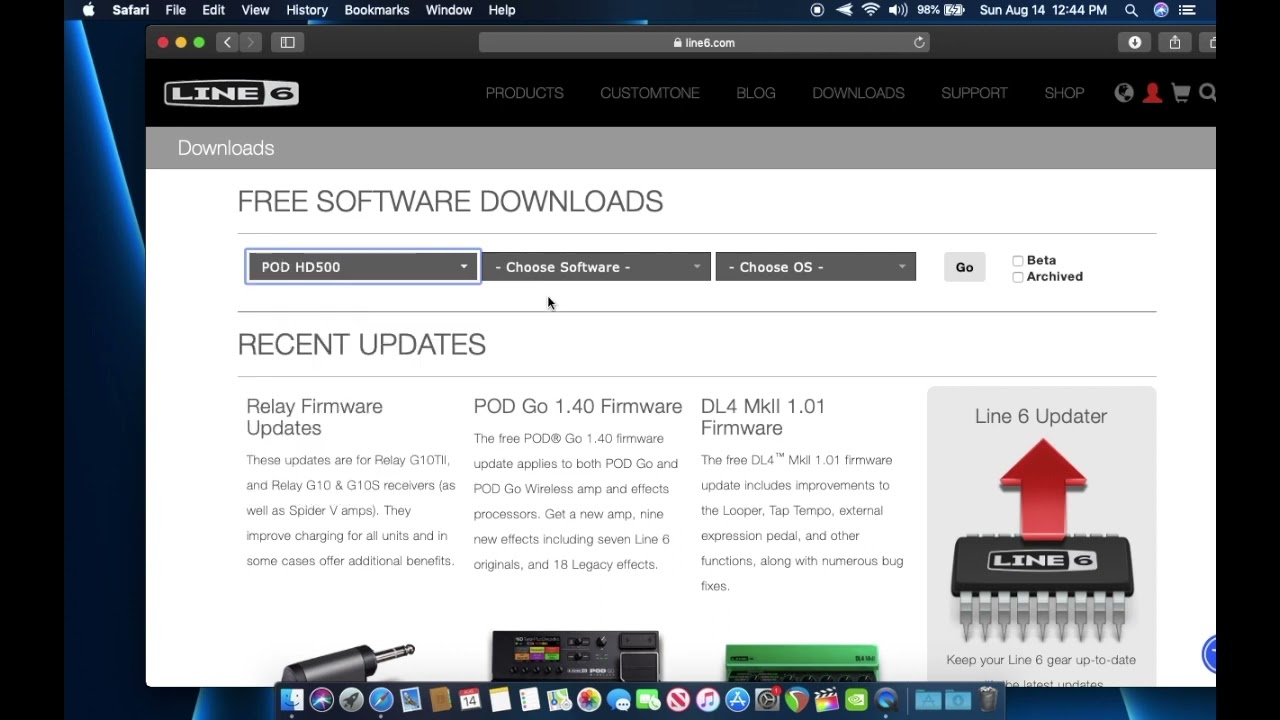Click the Relay transmitter plug image

tap(347, 665)
